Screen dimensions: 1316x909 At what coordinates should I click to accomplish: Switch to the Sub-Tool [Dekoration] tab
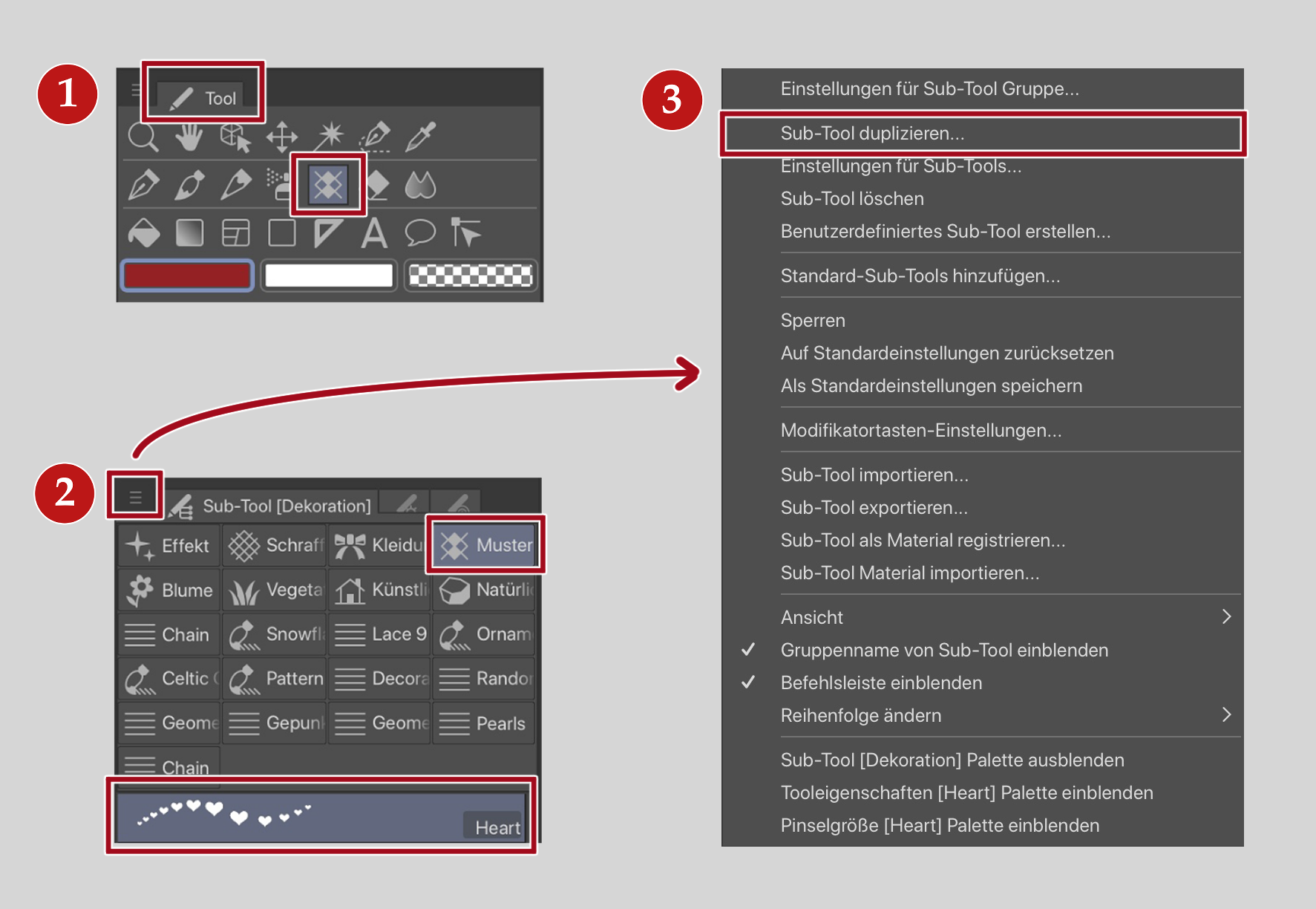pos(270,506)
